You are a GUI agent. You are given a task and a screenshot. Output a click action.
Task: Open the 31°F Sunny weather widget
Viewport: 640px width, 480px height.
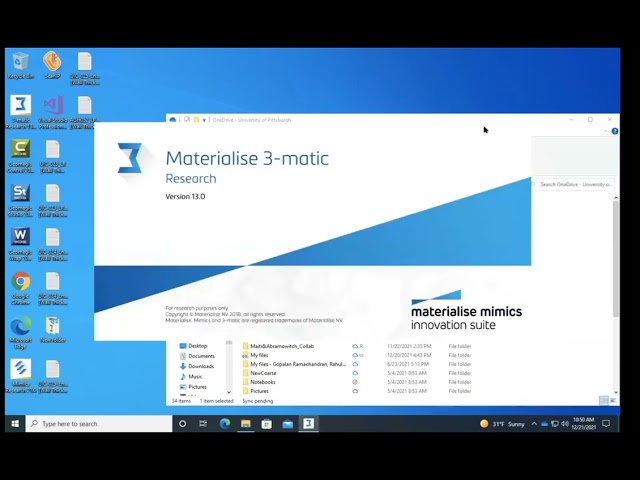[502, 424]
